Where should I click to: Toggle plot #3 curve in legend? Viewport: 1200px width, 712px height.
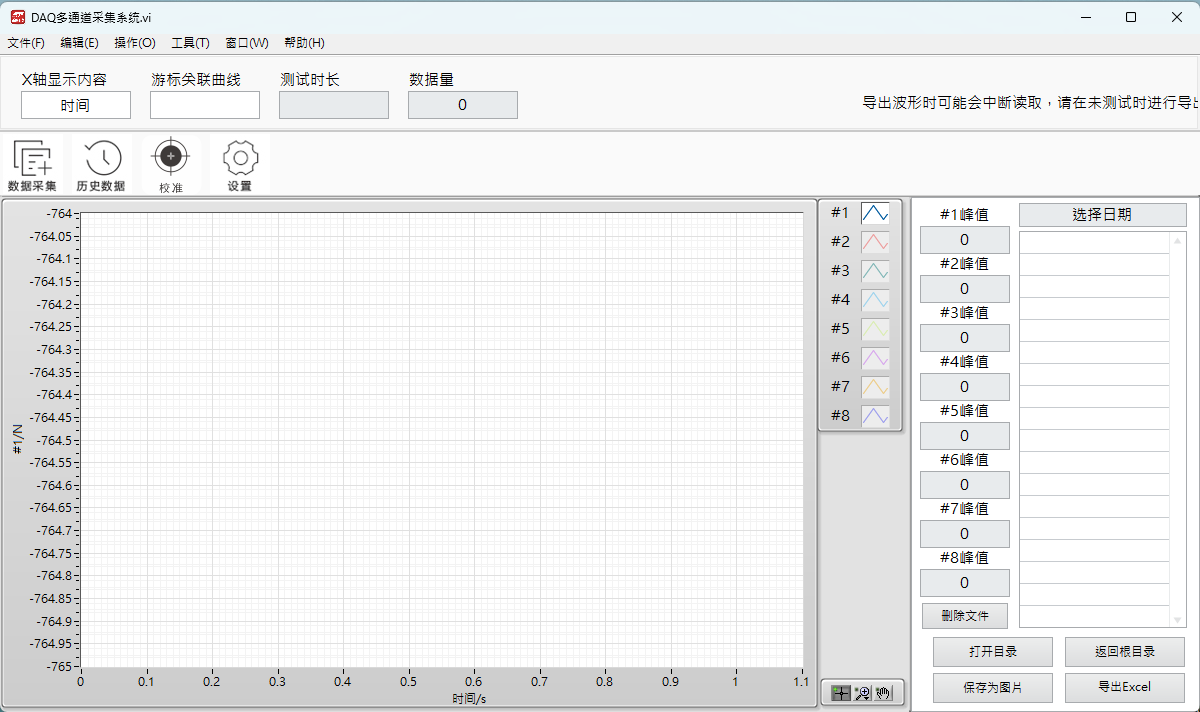[875, 271]
